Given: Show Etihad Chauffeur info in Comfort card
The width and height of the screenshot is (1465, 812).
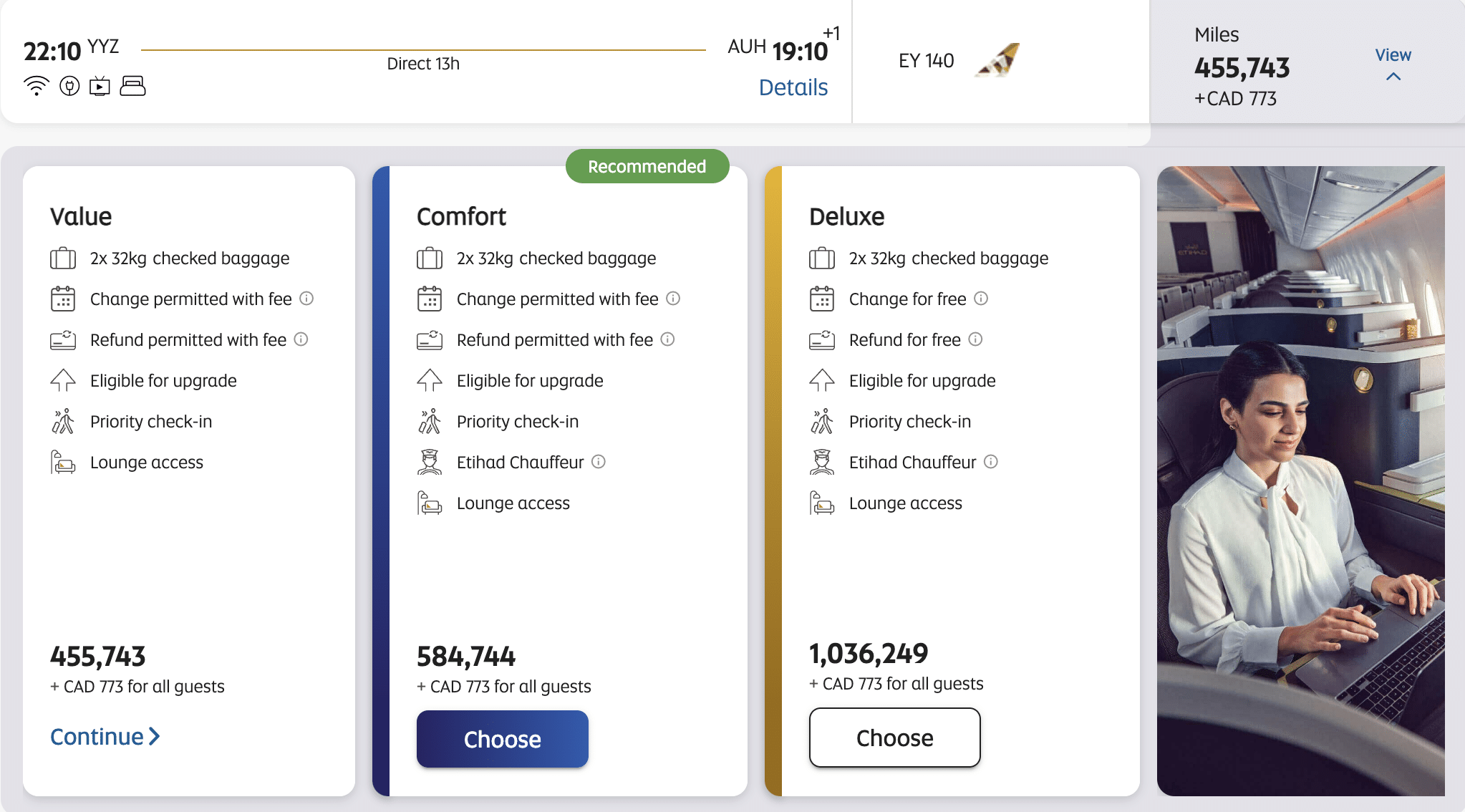Looking at the screenshot, I should click(x=599, y=462).
